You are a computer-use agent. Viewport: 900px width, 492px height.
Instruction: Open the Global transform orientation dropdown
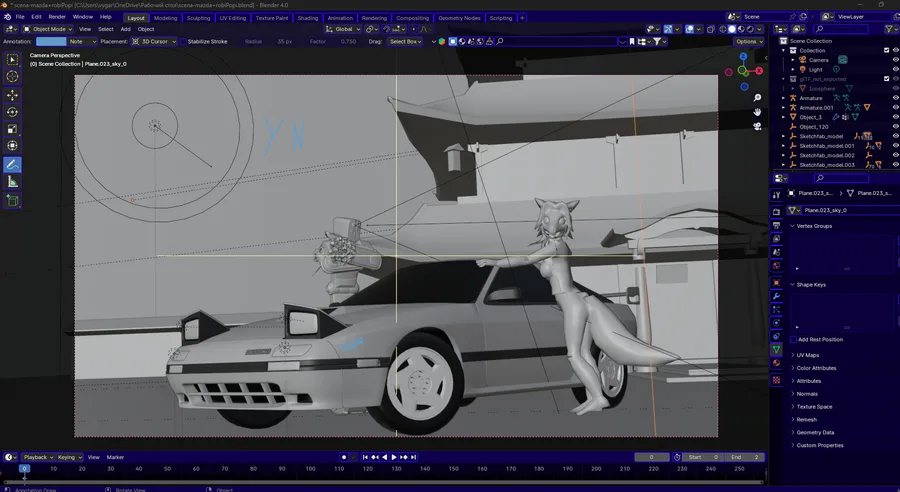coord(343,29)
